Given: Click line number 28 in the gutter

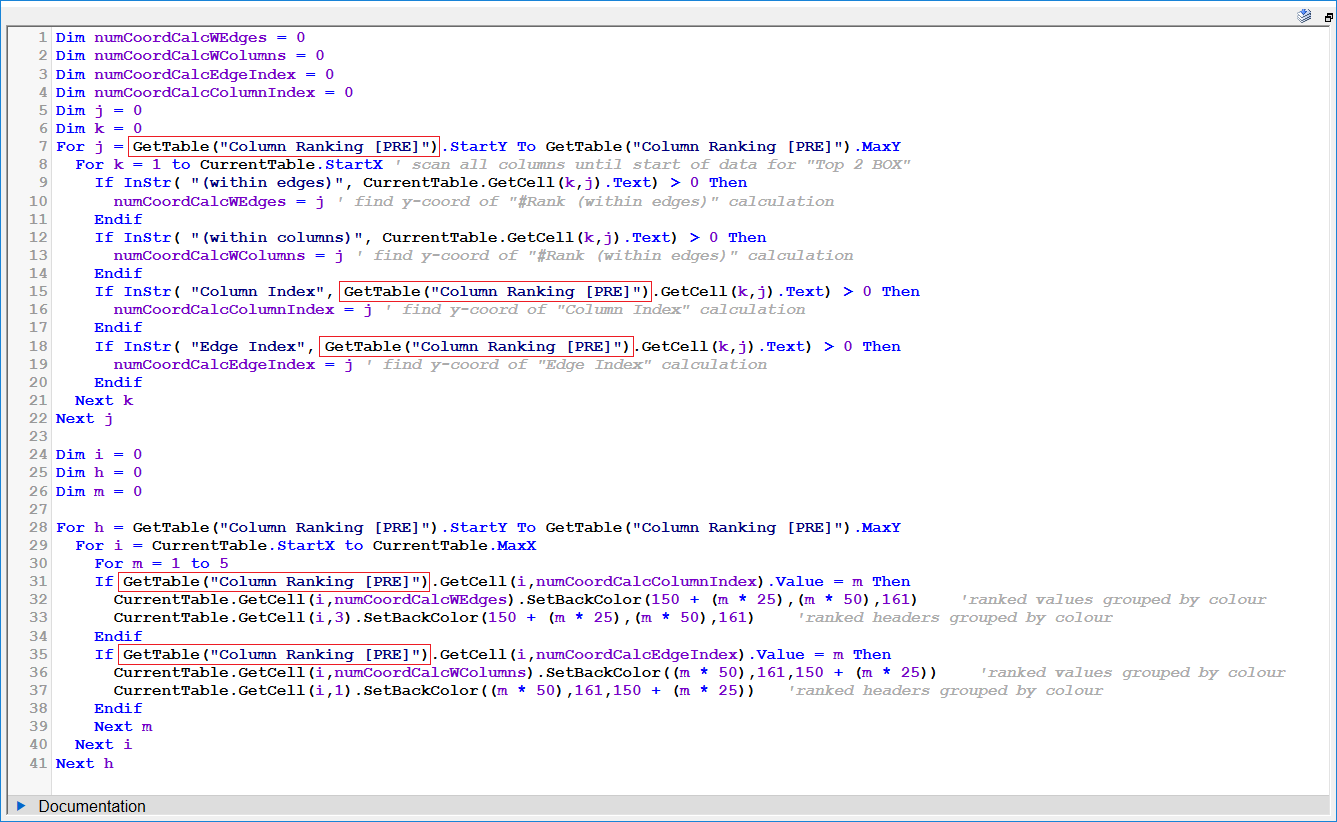Looking at the screenshot, I should coord(39,527).
